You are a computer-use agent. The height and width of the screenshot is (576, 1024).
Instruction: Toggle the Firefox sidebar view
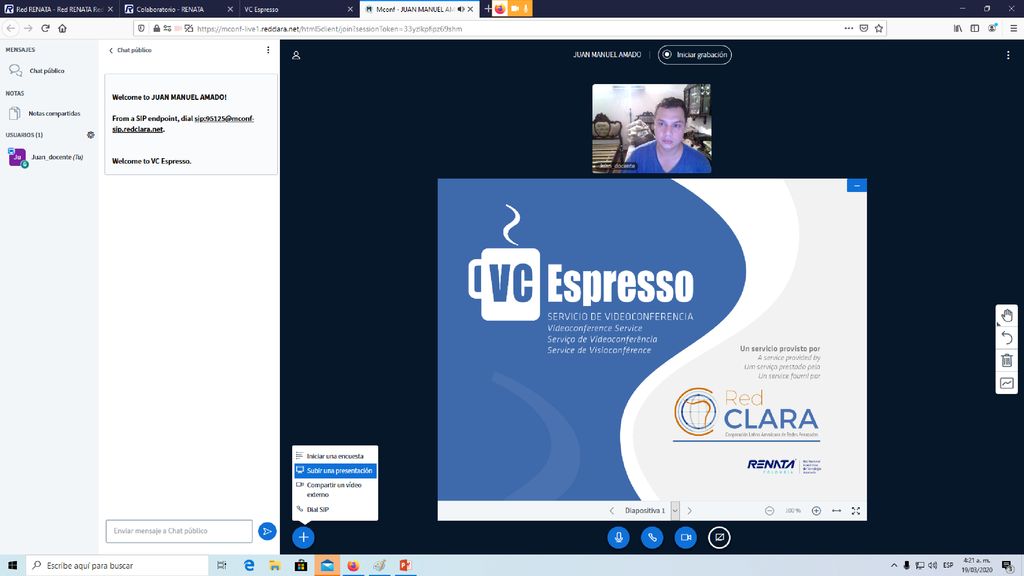coord(974,28)
